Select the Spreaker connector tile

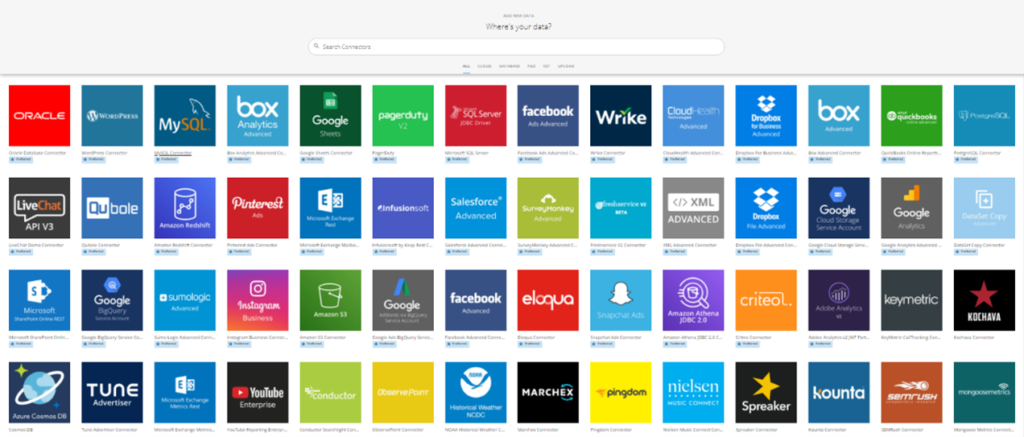click(x=766, y=393)
